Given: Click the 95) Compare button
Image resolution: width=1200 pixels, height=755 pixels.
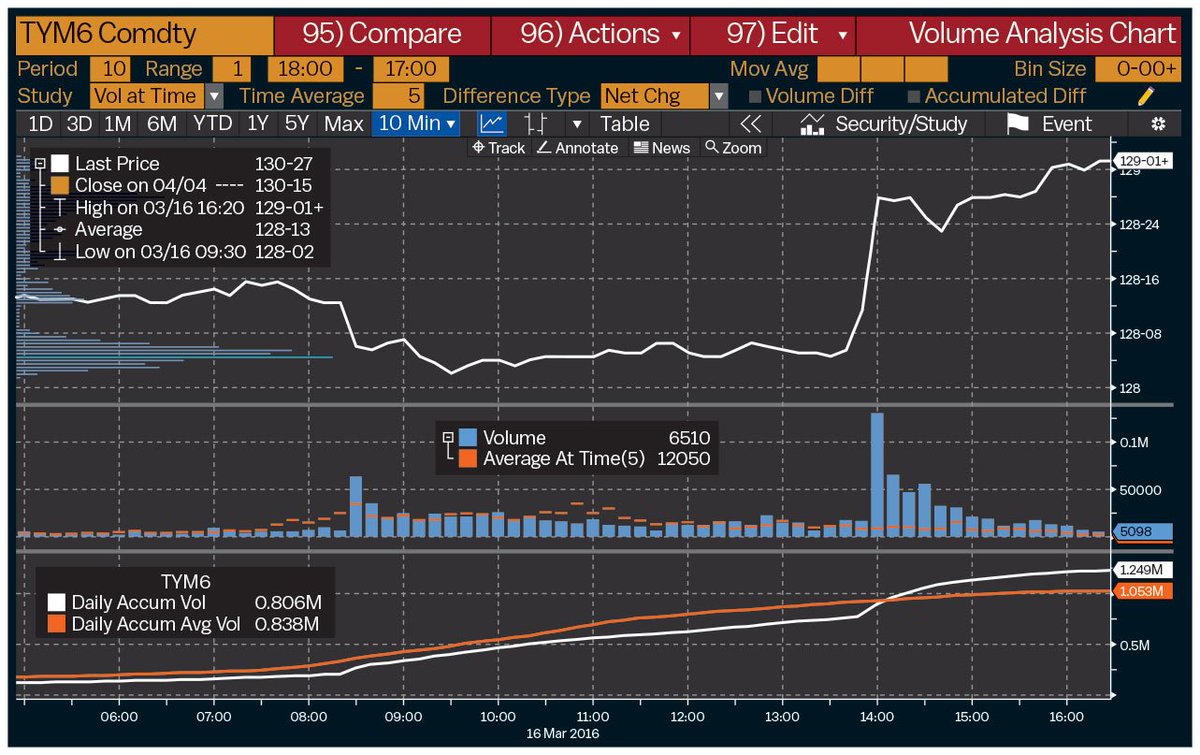Looking at the screenshot, I should point(382,34).
